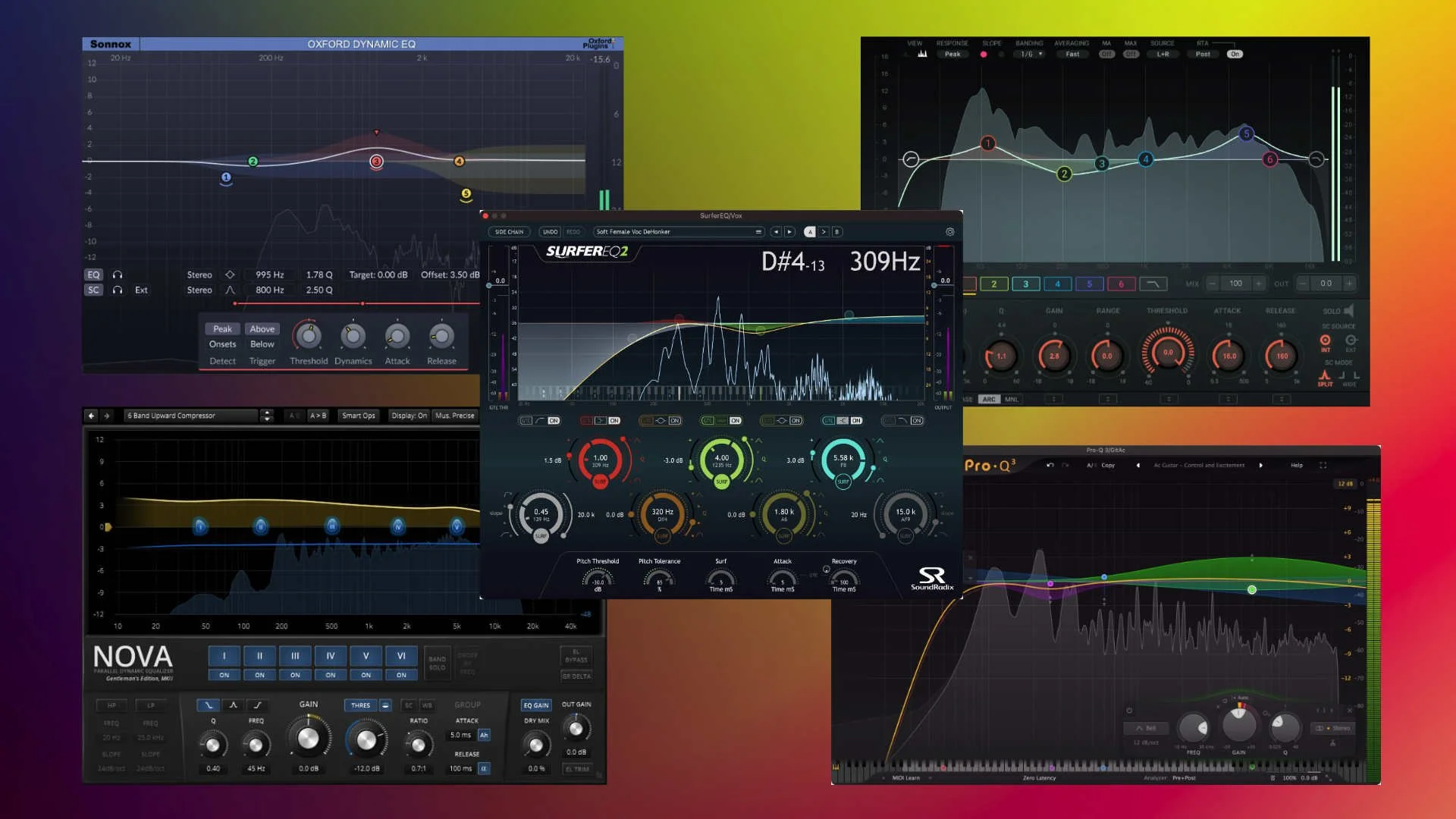
Task: Click UNDO button in SurferEQ
Action: [x=550, y=232]
